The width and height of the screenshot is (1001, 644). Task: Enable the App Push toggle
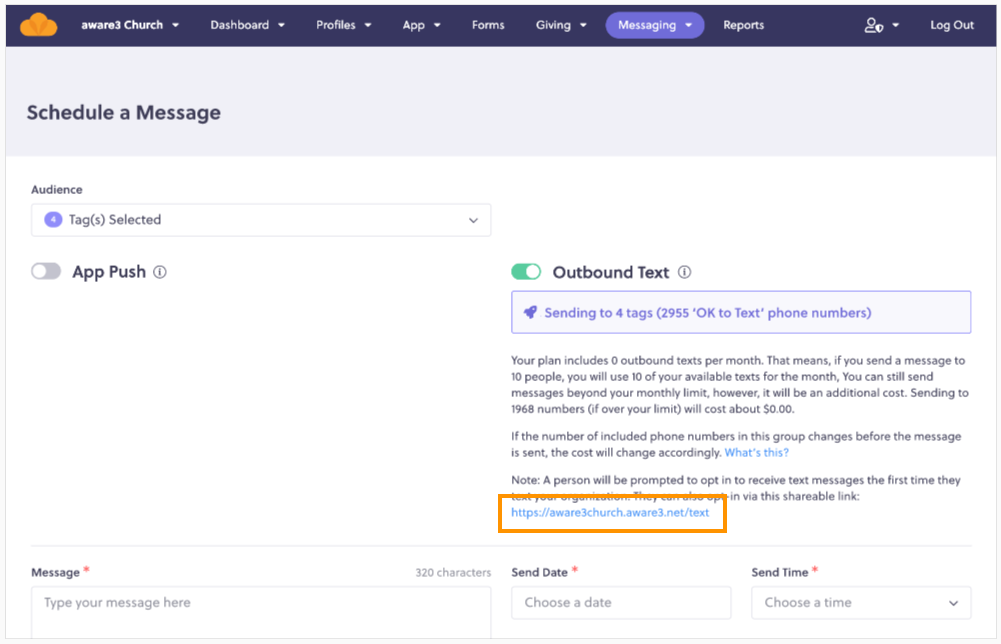(46, 271)
